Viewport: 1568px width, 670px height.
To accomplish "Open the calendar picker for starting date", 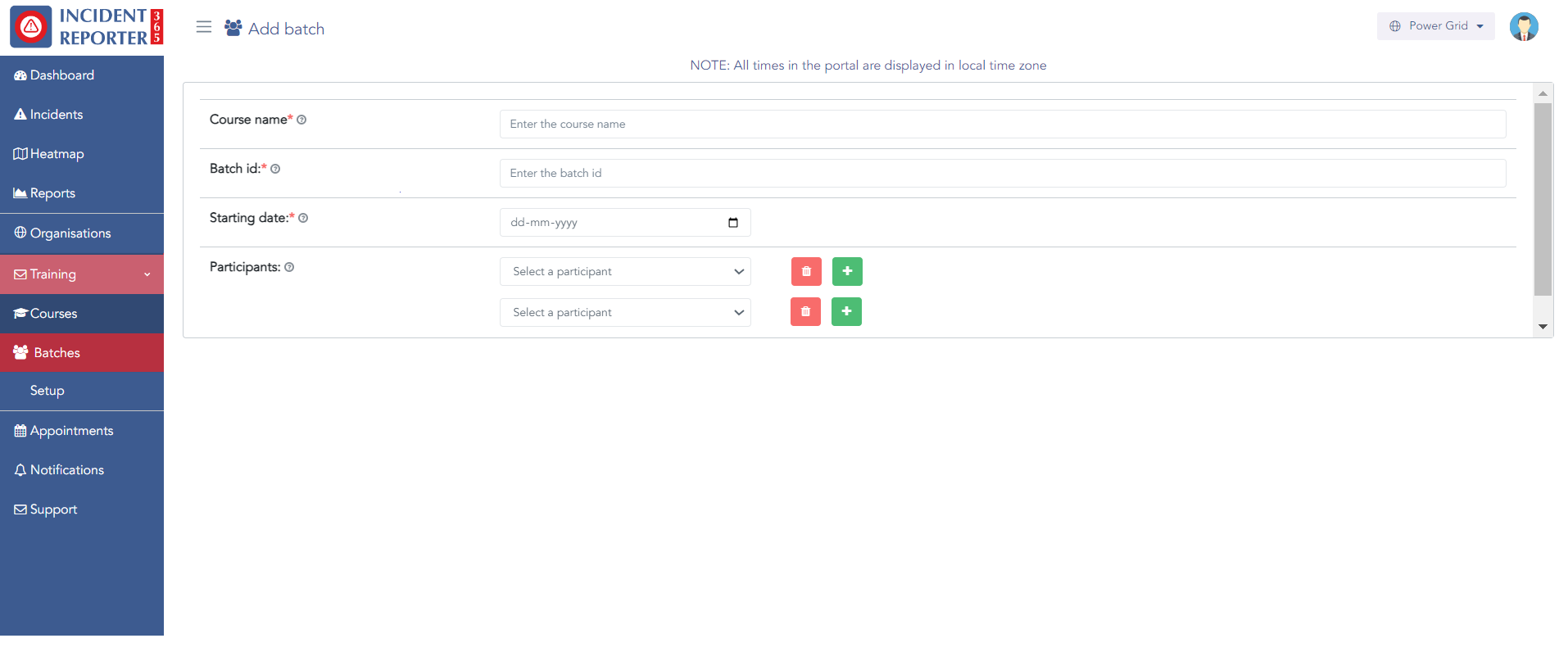I will pos(732,223).
